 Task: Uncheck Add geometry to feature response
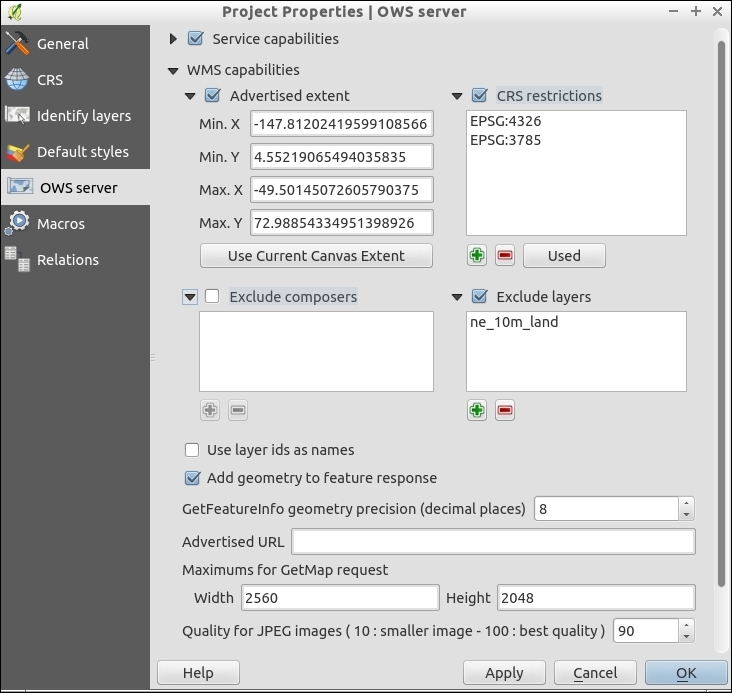192,478
